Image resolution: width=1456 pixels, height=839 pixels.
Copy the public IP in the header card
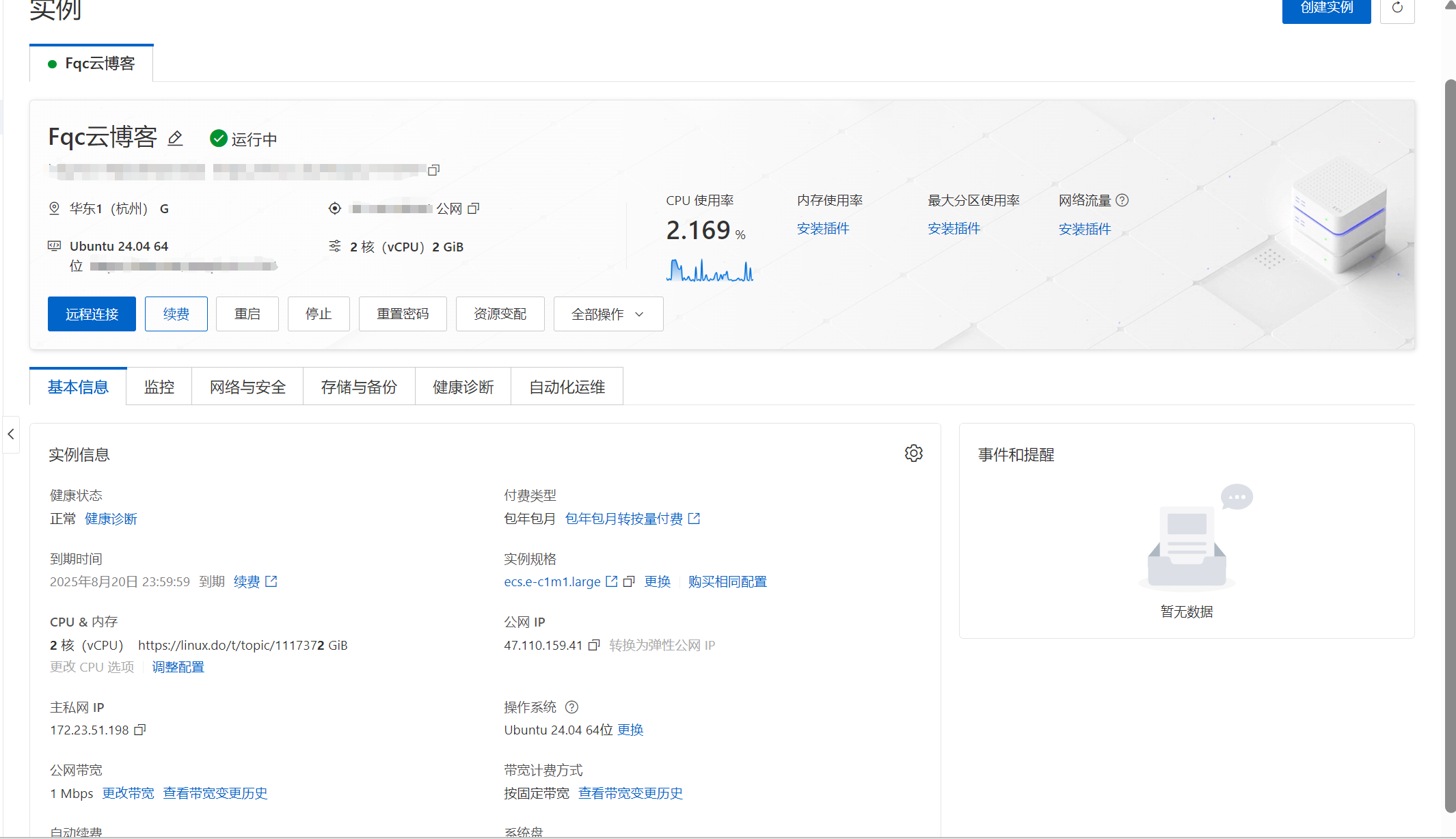[x=473, y=208]
